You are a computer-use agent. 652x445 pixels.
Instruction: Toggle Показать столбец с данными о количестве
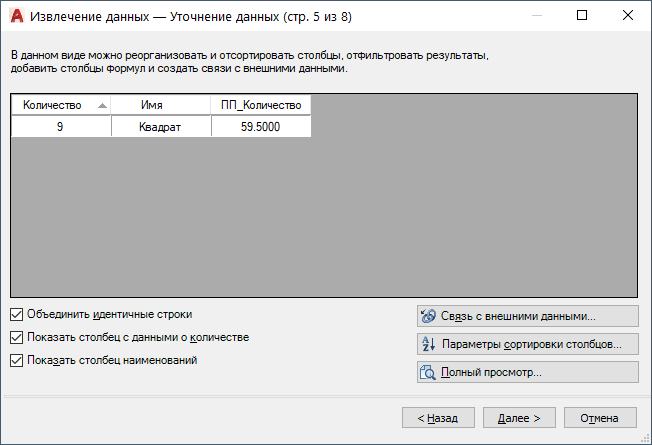[17, 337]
